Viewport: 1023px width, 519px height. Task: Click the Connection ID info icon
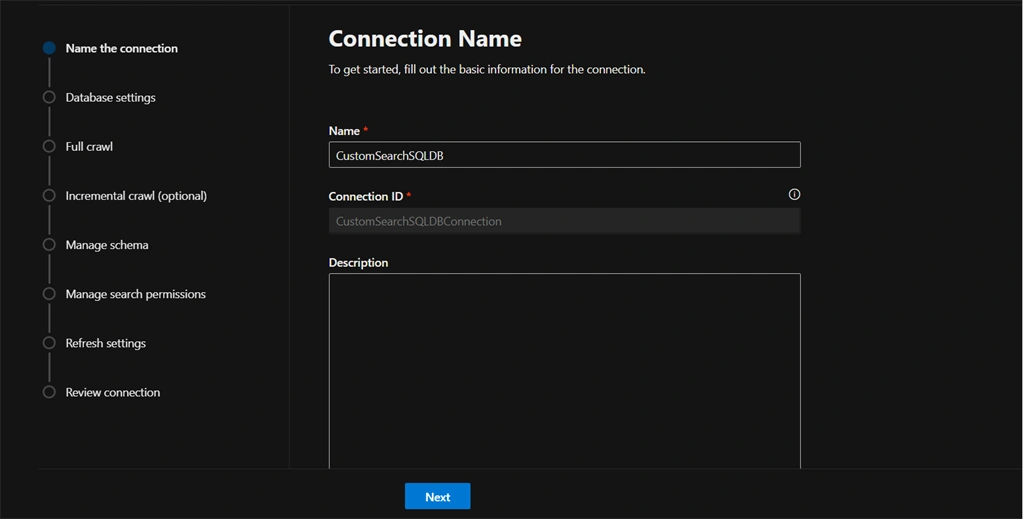pyautogui.click(x=794, y=194)
